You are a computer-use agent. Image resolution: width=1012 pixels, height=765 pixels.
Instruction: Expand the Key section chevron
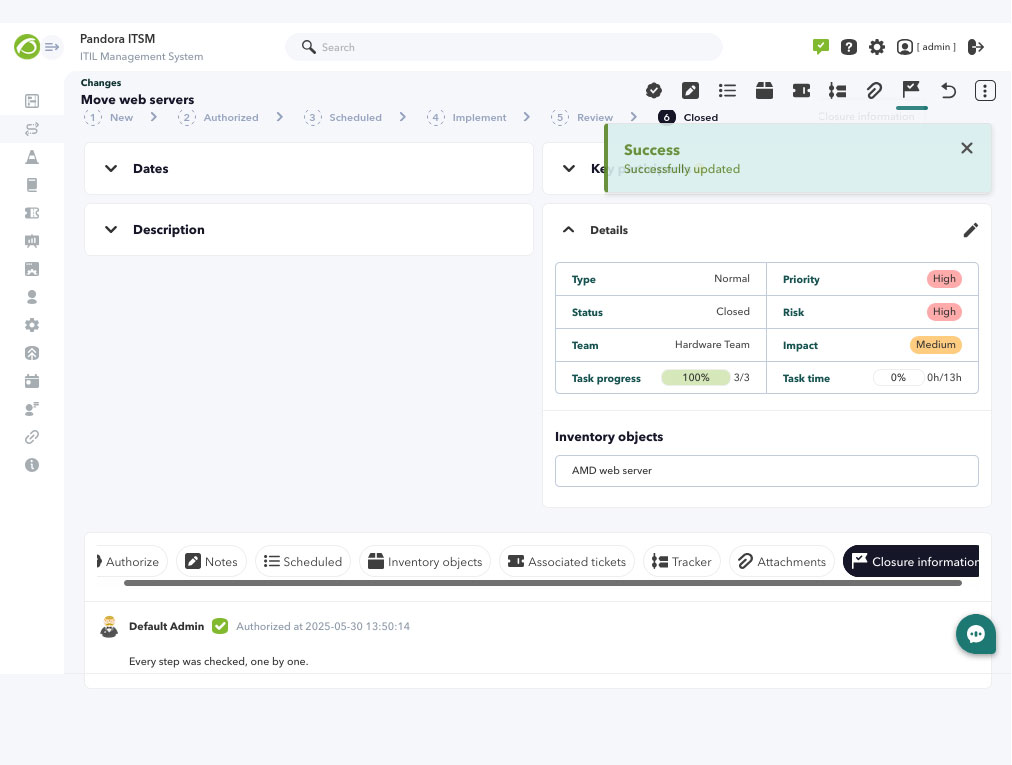coord(569,168)
